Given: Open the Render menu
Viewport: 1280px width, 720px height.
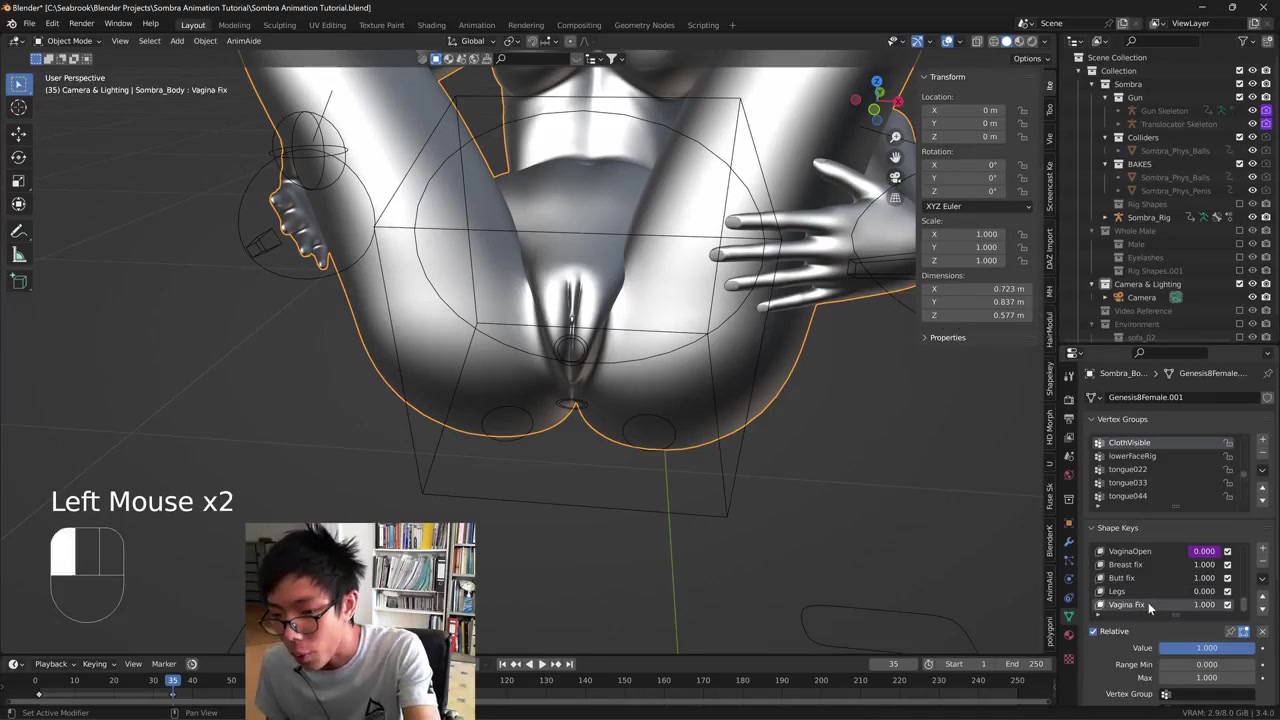Looking at the screenshot, I should coord(81,24).
